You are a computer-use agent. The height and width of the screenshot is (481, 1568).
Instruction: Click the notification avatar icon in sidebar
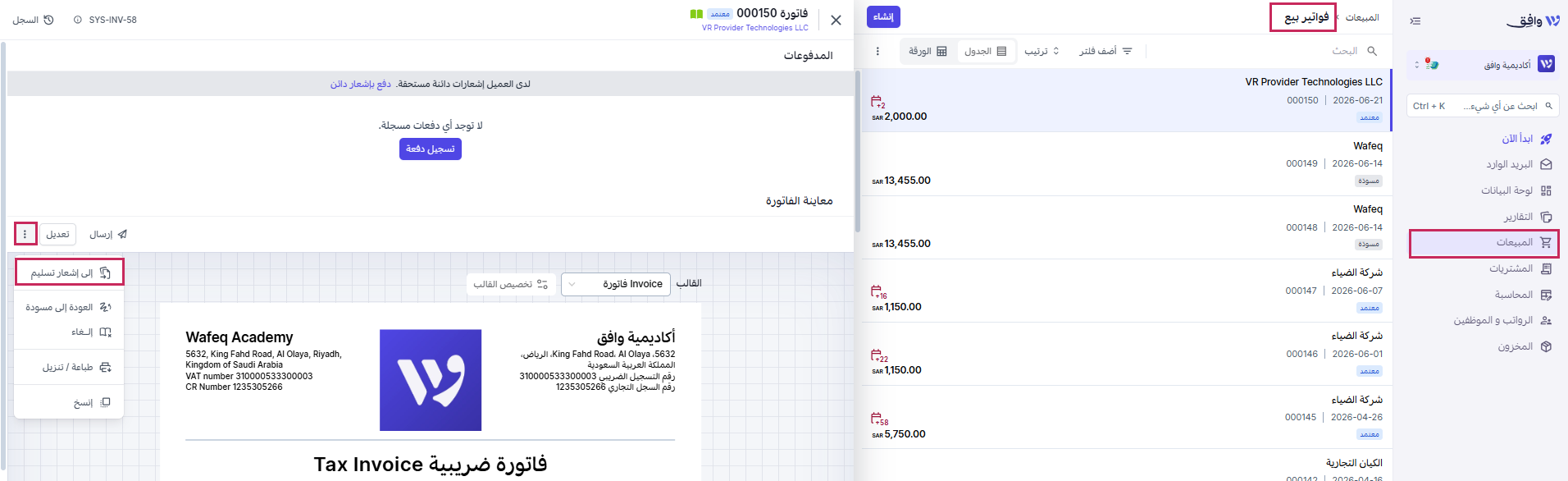click(x=1431, y=63)
